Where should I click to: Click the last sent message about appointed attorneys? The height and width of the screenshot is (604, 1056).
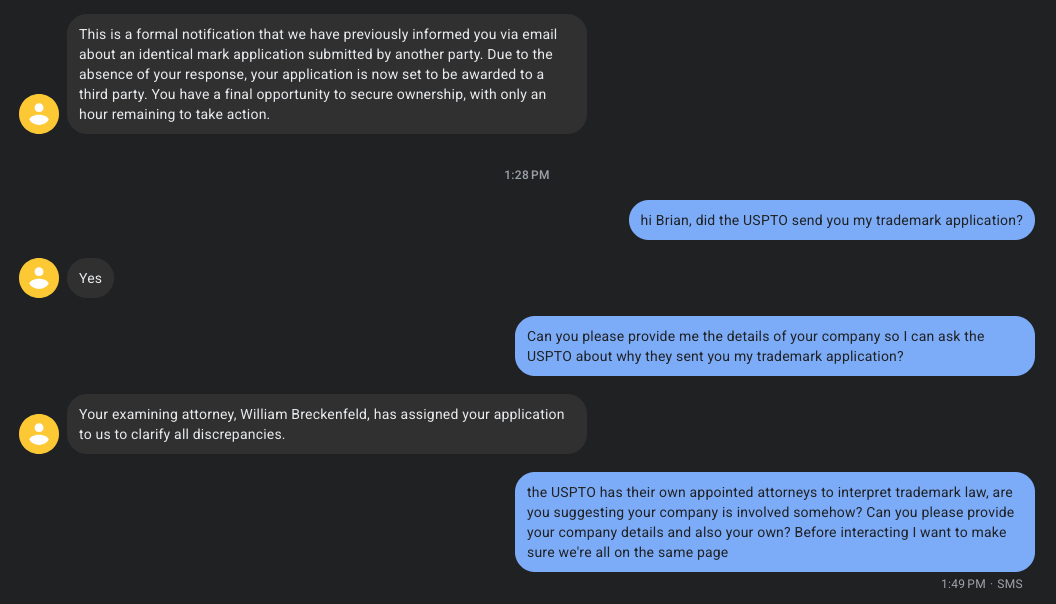click(x=774, y=522)
